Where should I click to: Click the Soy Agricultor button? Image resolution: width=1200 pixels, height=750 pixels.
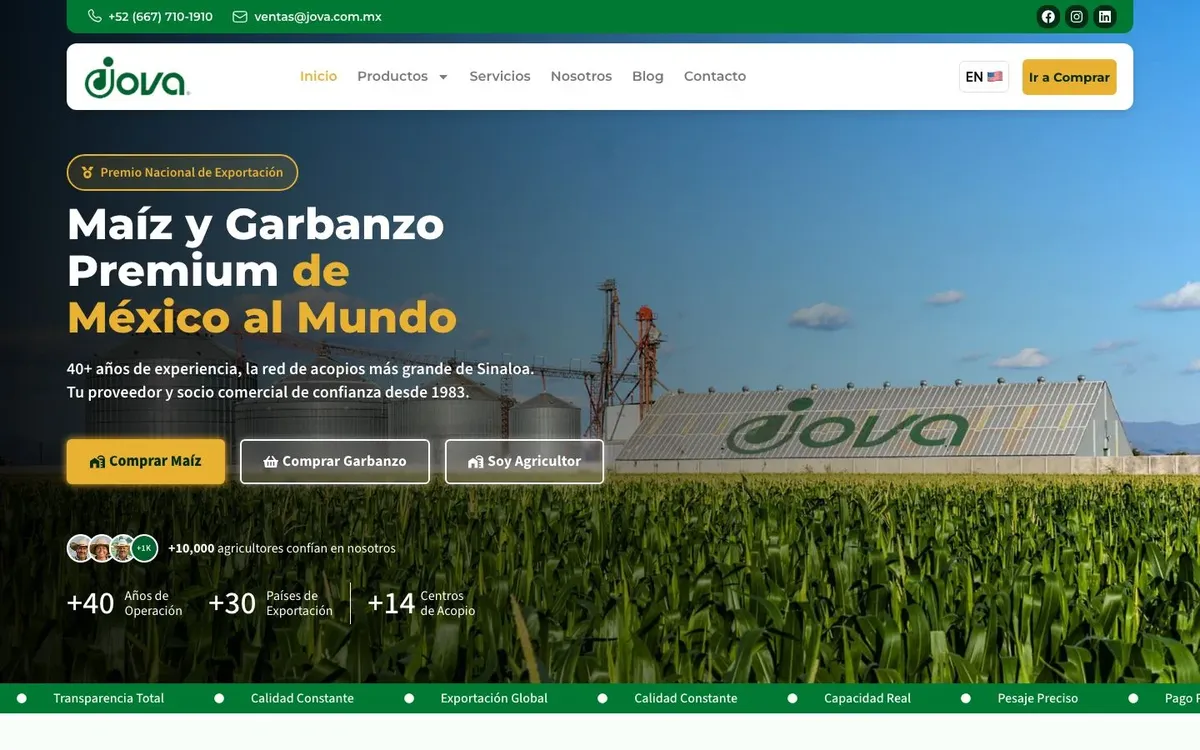(x=524, y=461)
